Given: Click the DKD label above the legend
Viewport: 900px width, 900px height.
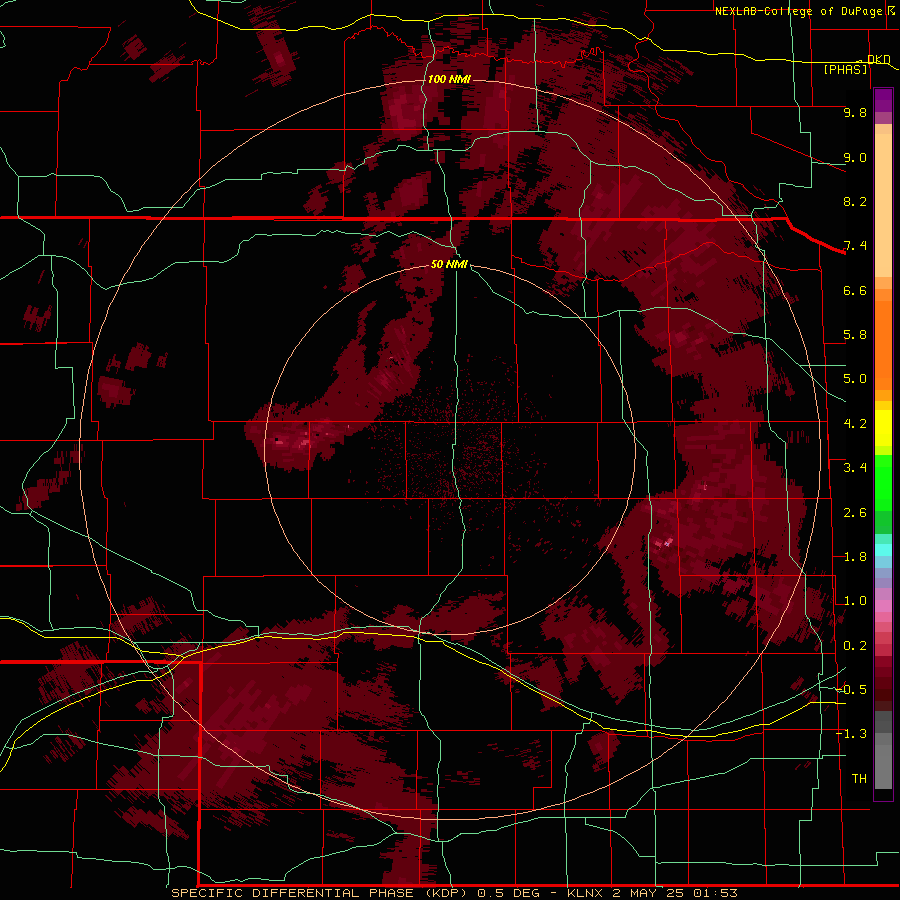Looking at the screenshot, I should [878, 59].
